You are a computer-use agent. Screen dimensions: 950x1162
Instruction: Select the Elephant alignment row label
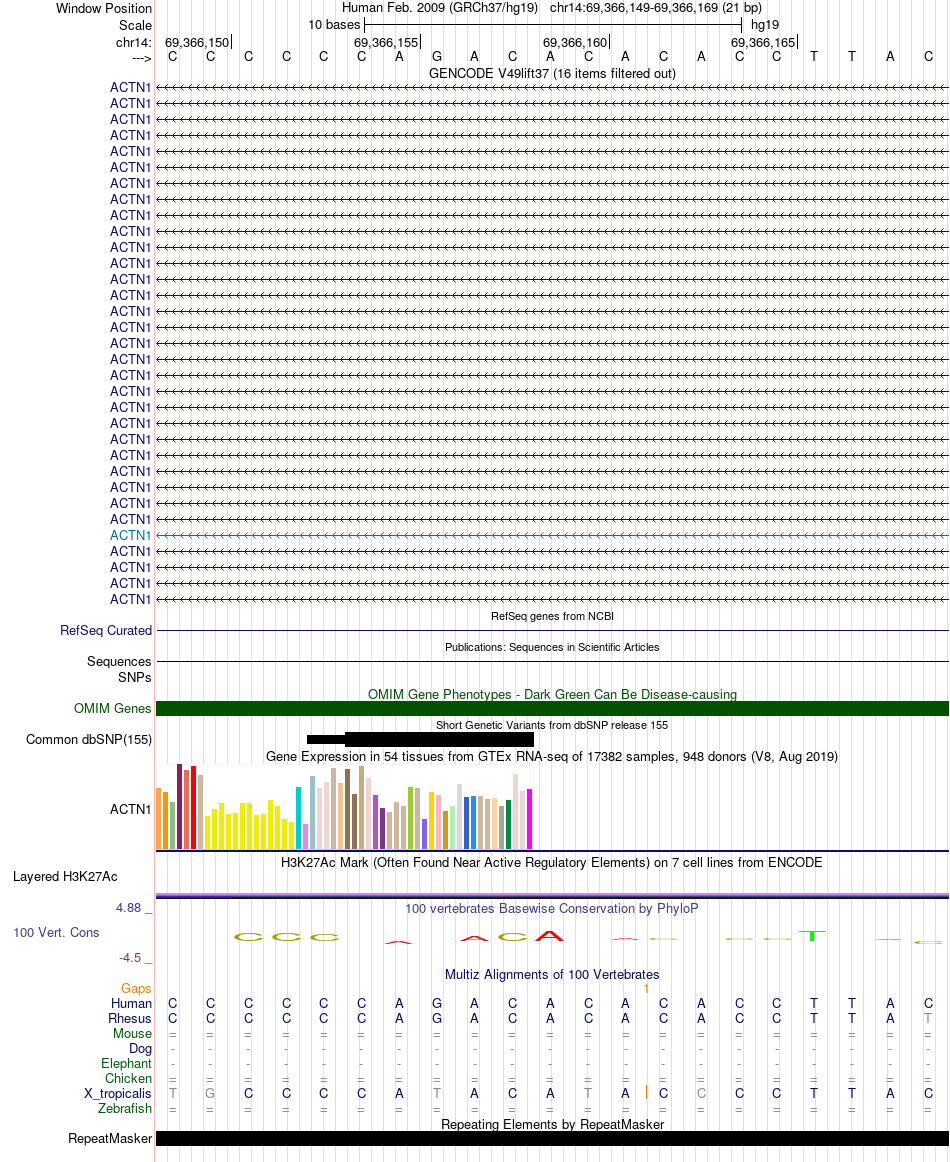point(127,1063)
